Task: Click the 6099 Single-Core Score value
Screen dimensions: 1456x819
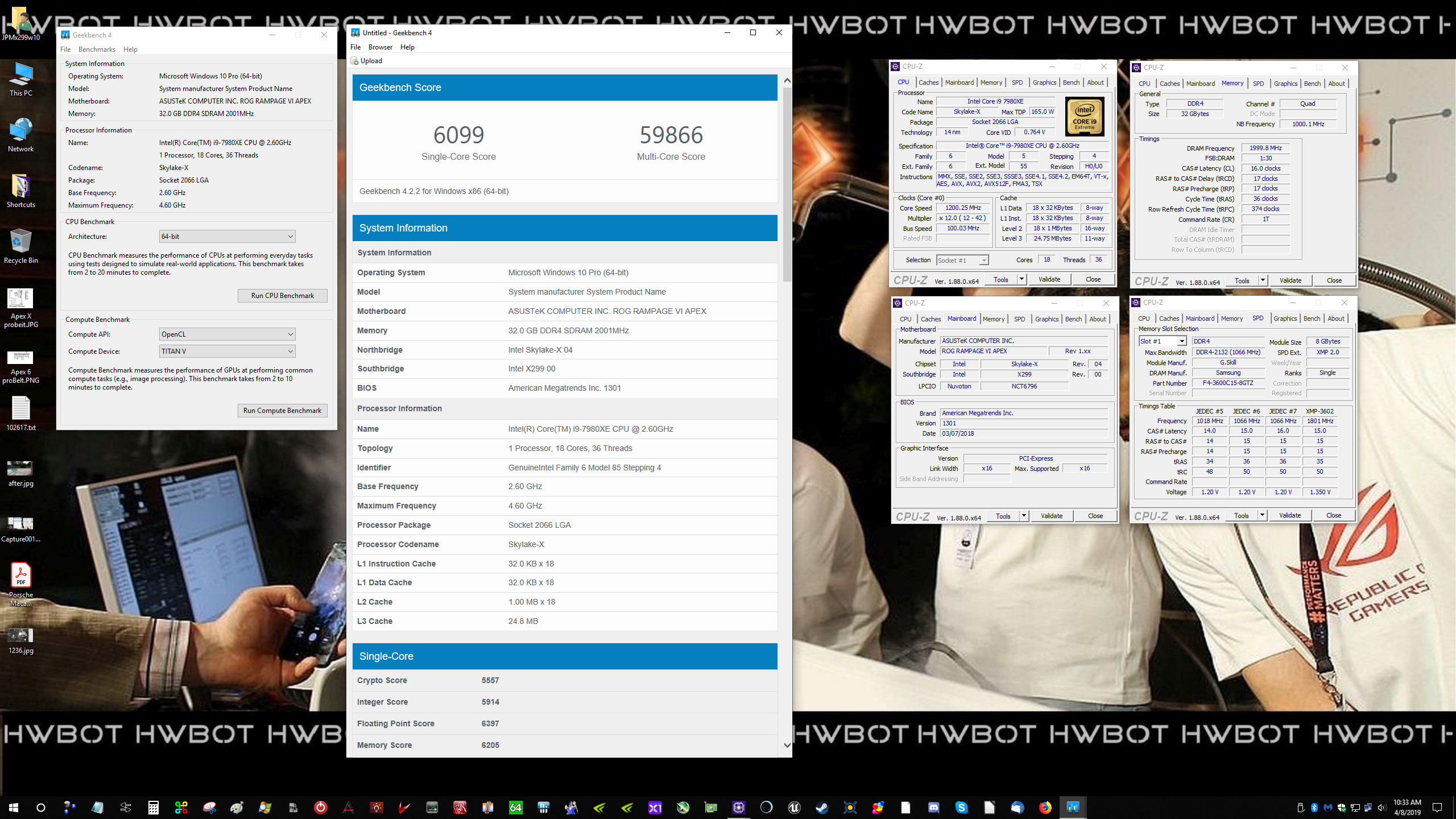Action: coord(458,135)
